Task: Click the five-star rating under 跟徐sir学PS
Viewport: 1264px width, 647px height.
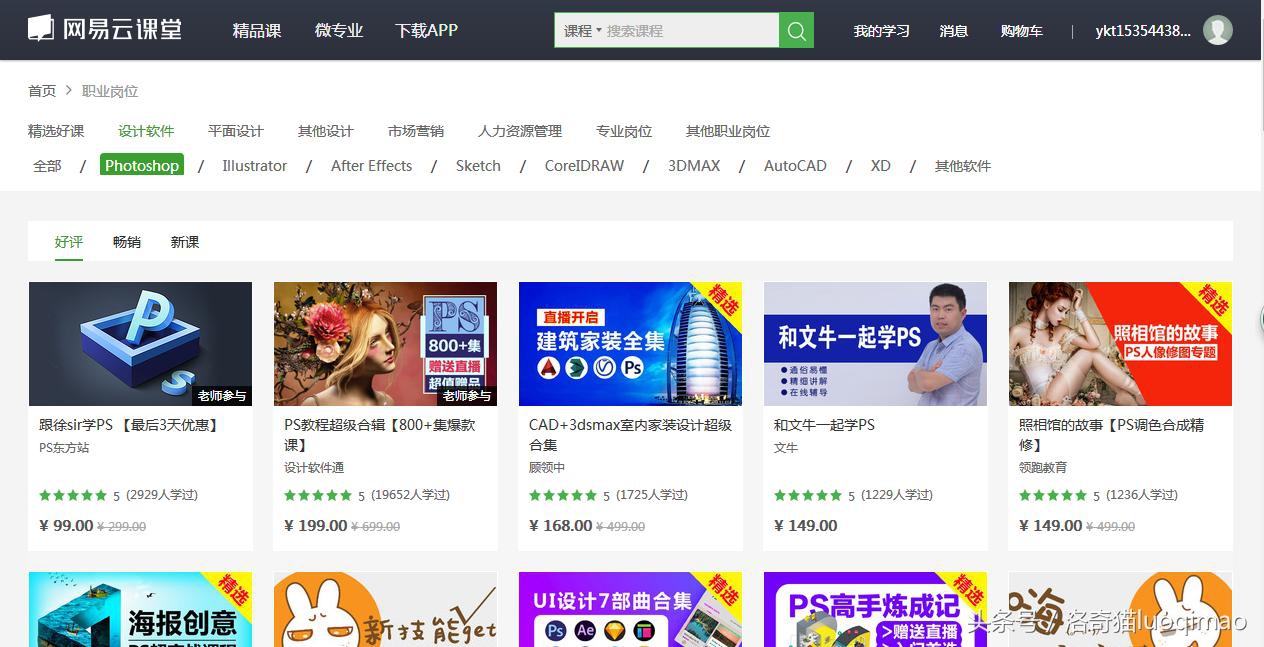Action: click(71, 494)
